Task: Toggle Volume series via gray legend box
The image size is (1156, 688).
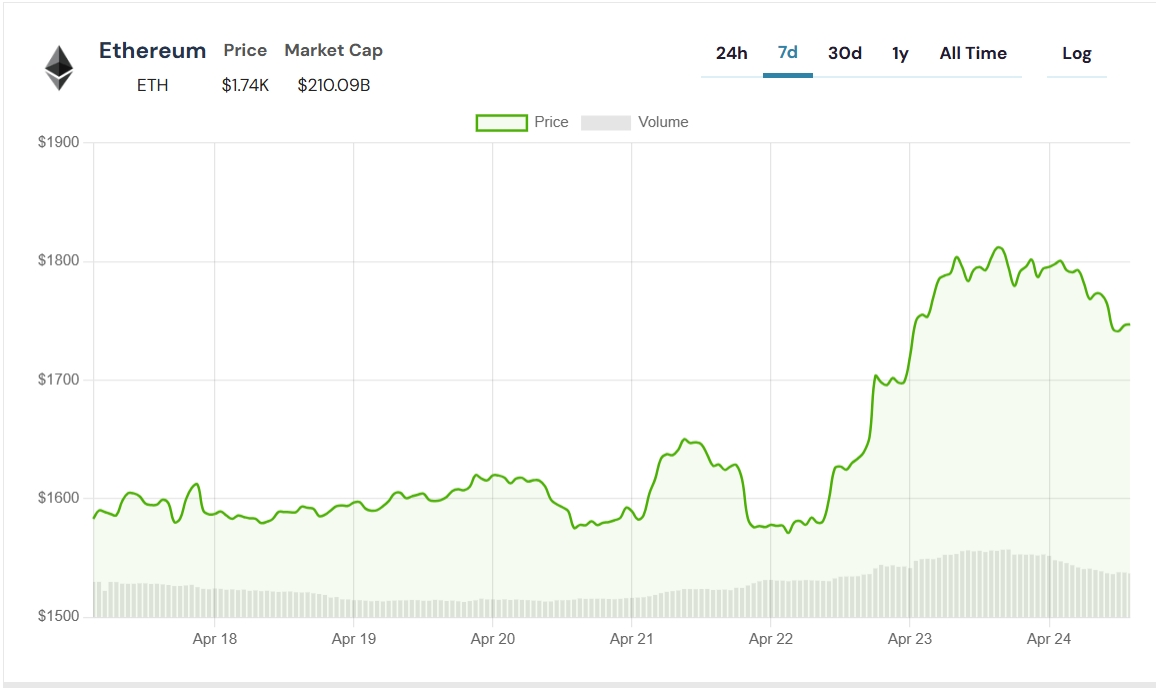Action: tap(606, 122)
